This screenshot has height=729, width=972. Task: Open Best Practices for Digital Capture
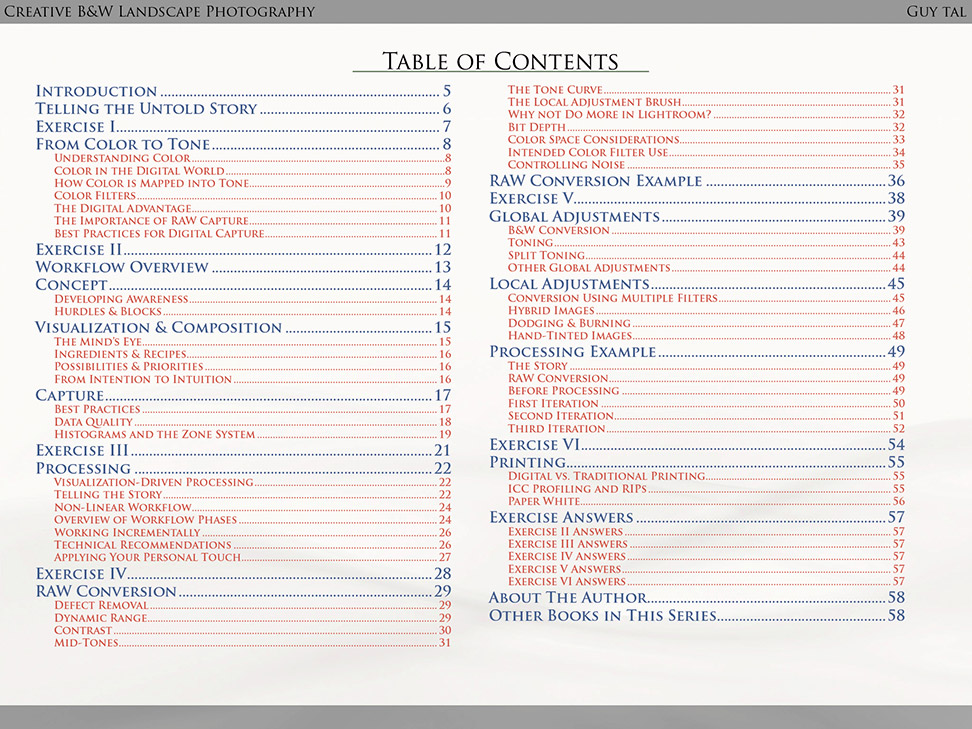pos(252,234)
